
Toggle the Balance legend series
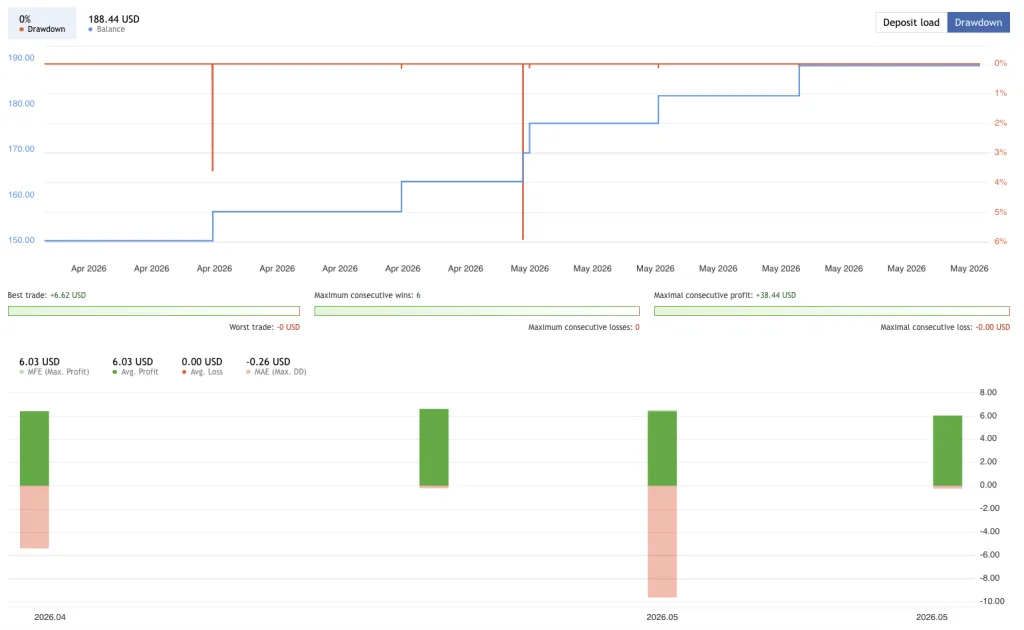click(114, 24)
